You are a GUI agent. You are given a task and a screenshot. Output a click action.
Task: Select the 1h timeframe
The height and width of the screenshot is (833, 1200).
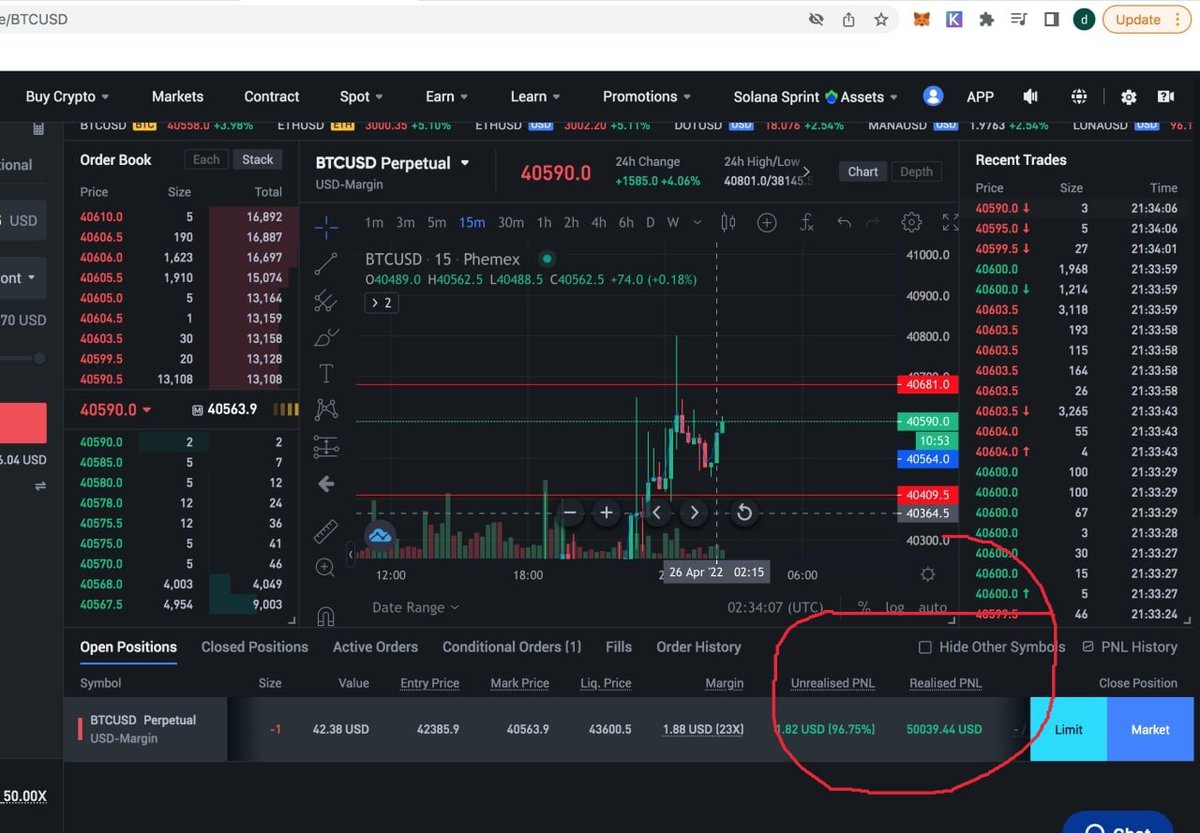tap(544, 222)
